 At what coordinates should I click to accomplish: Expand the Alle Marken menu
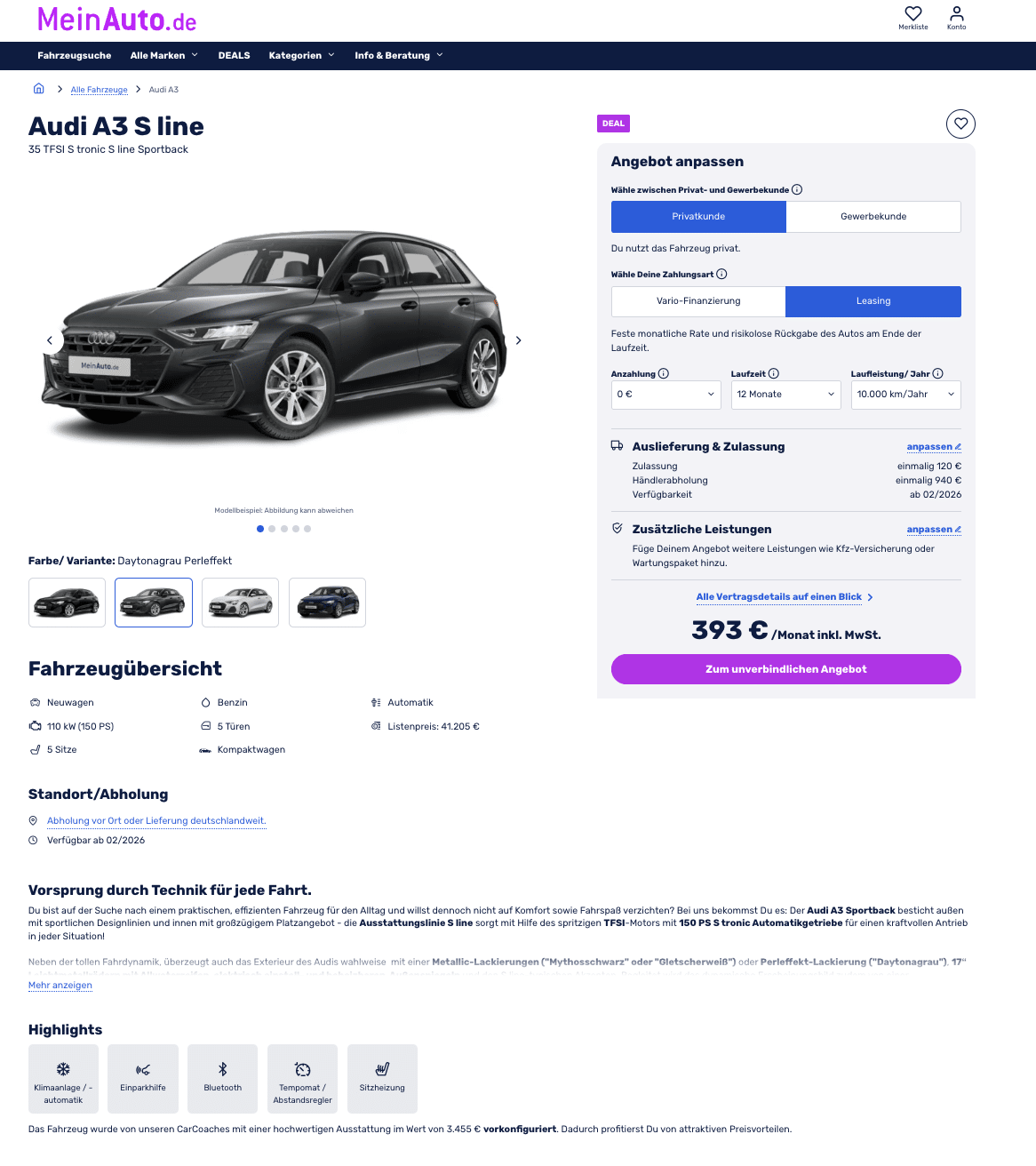[164, 55]
